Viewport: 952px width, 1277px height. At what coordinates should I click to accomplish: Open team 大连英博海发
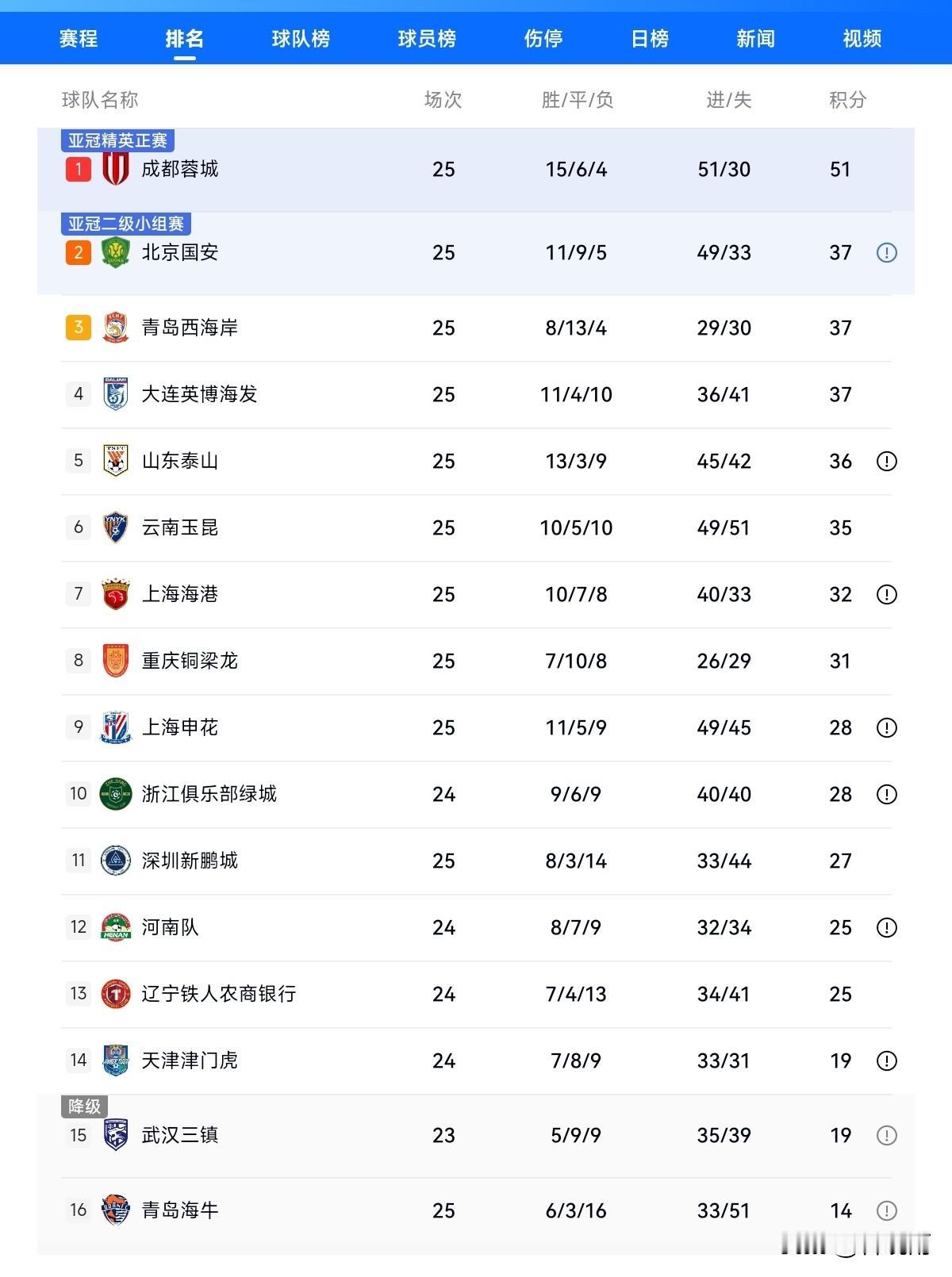click(199, 394)
